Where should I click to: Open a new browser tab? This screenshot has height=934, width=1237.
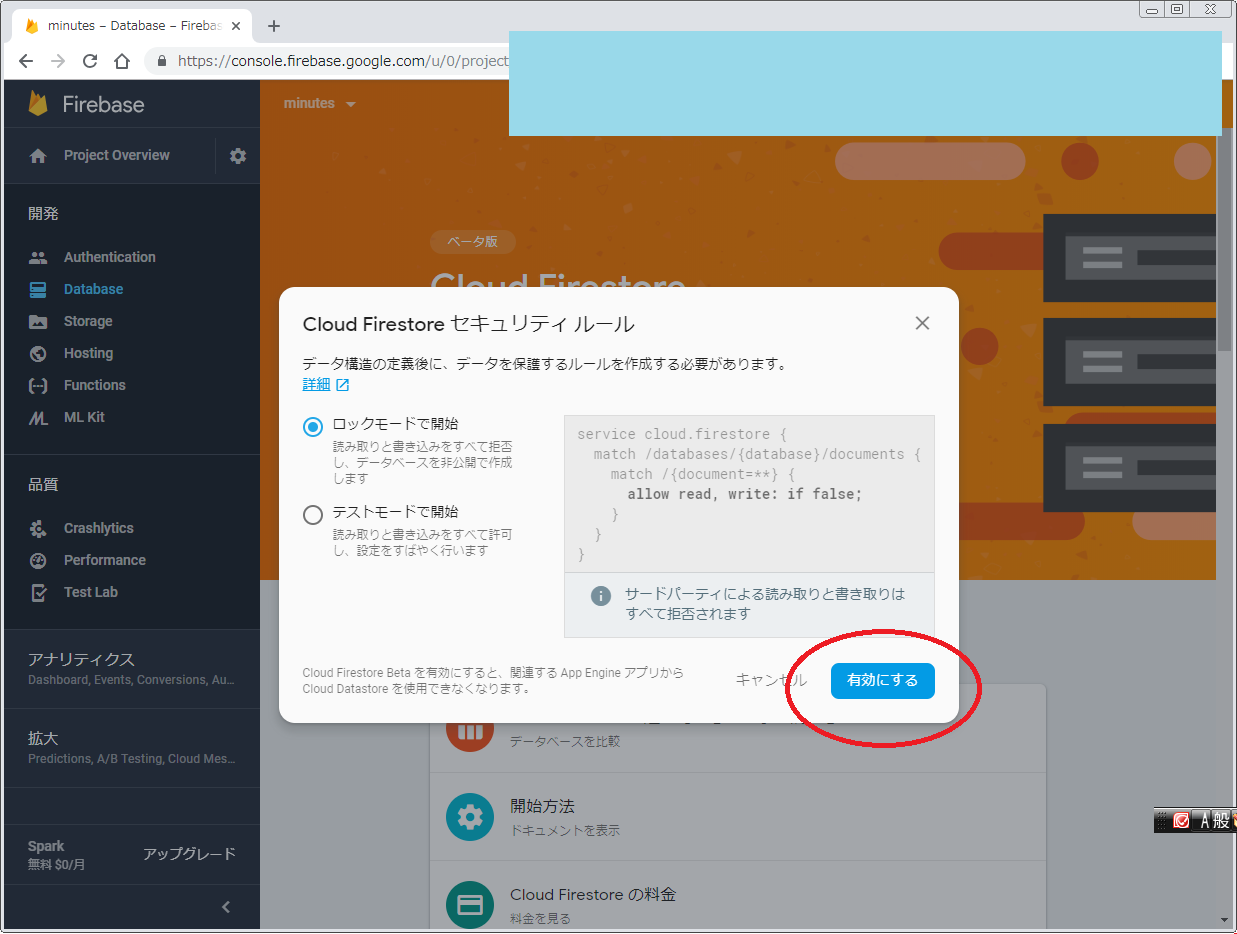click(x=274, y=26)
